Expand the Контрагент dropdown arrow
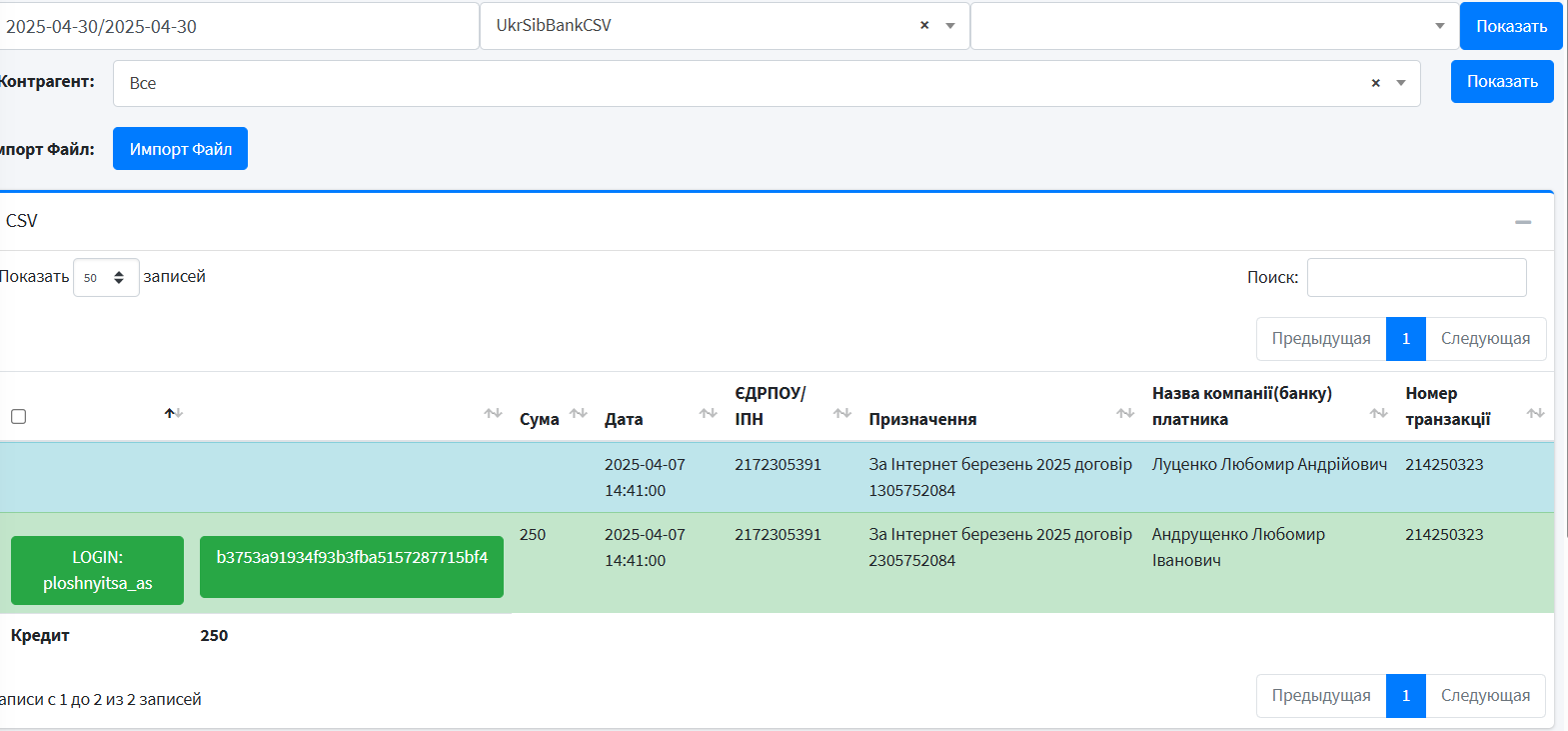 1401,83
